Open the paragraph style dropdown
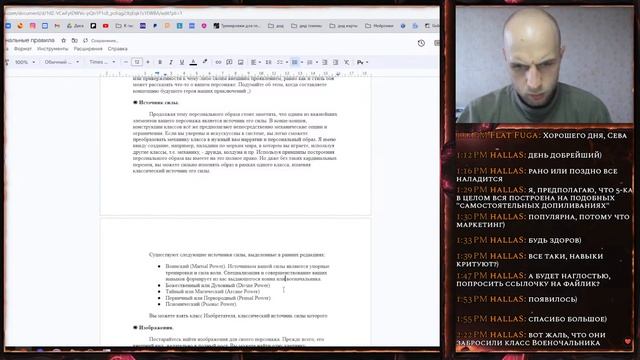 [x=62, y=62]
